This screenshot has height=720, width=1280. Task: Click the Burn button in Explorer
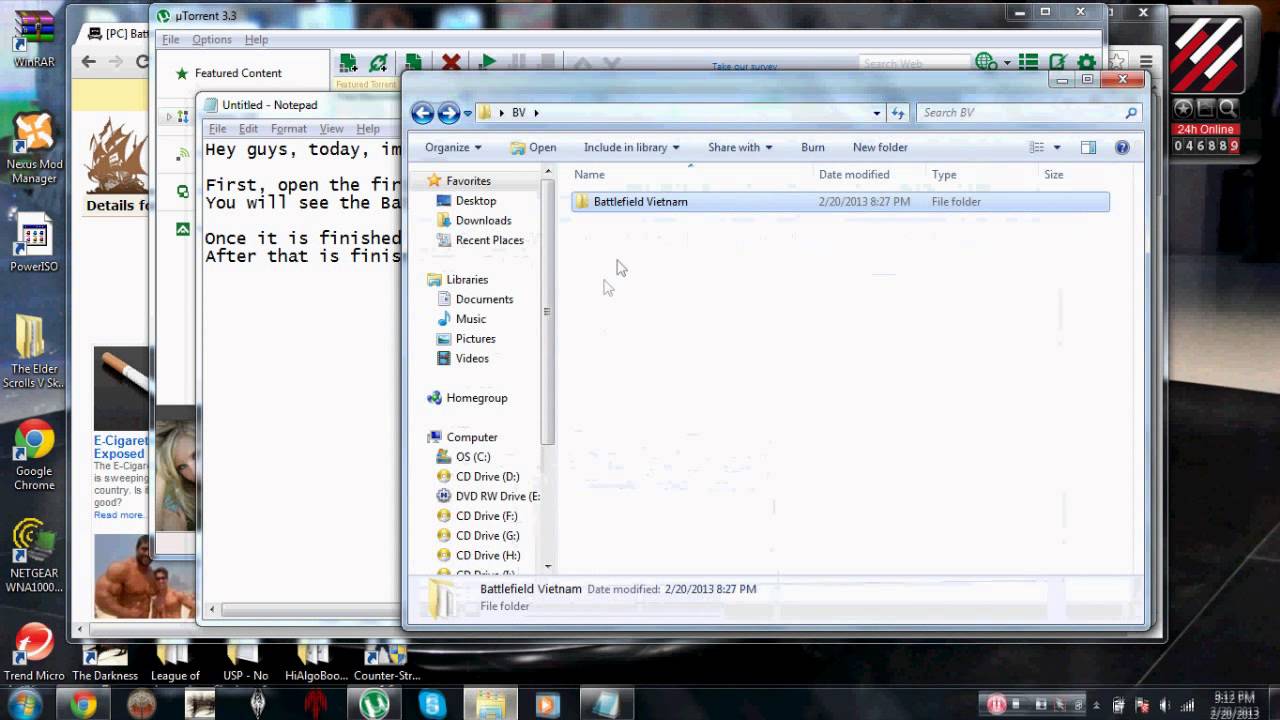point(812,147)
